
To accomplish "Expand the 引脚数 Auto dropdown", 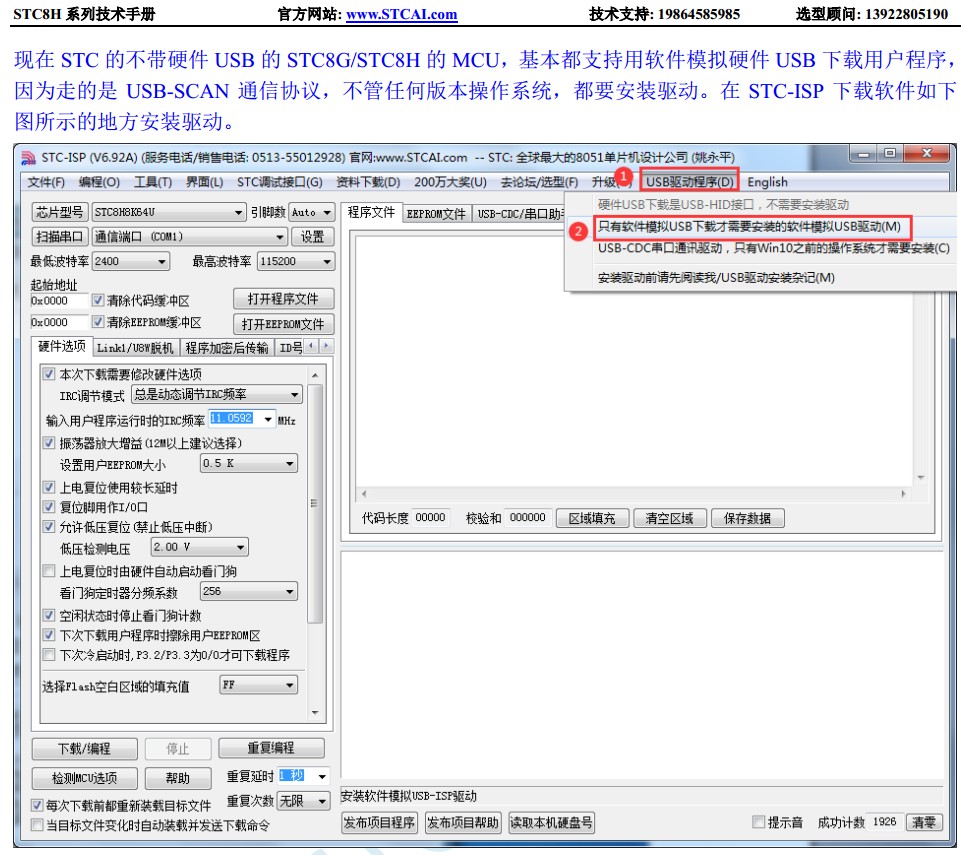I will pos(327,213).
